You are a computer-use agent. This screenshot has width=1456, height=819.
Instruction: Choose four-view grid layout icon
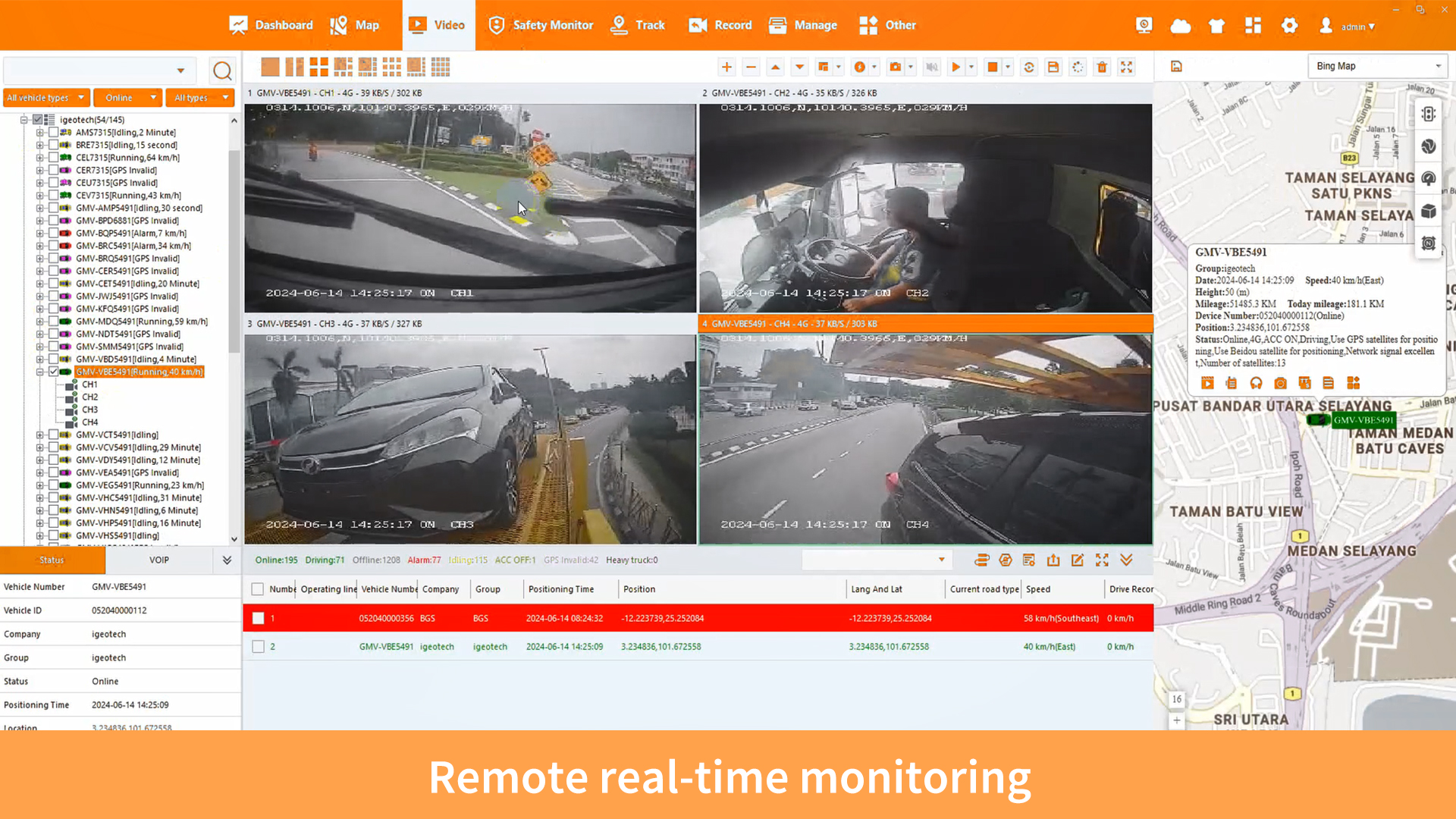319,67
